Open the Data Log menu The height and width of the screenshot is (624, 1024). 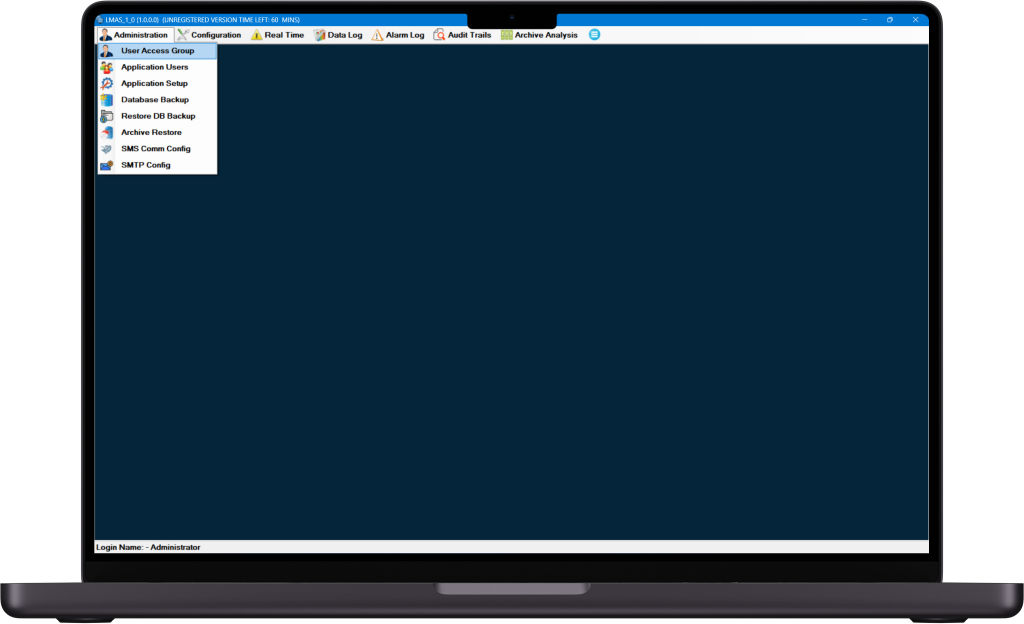tap(338, 35)
